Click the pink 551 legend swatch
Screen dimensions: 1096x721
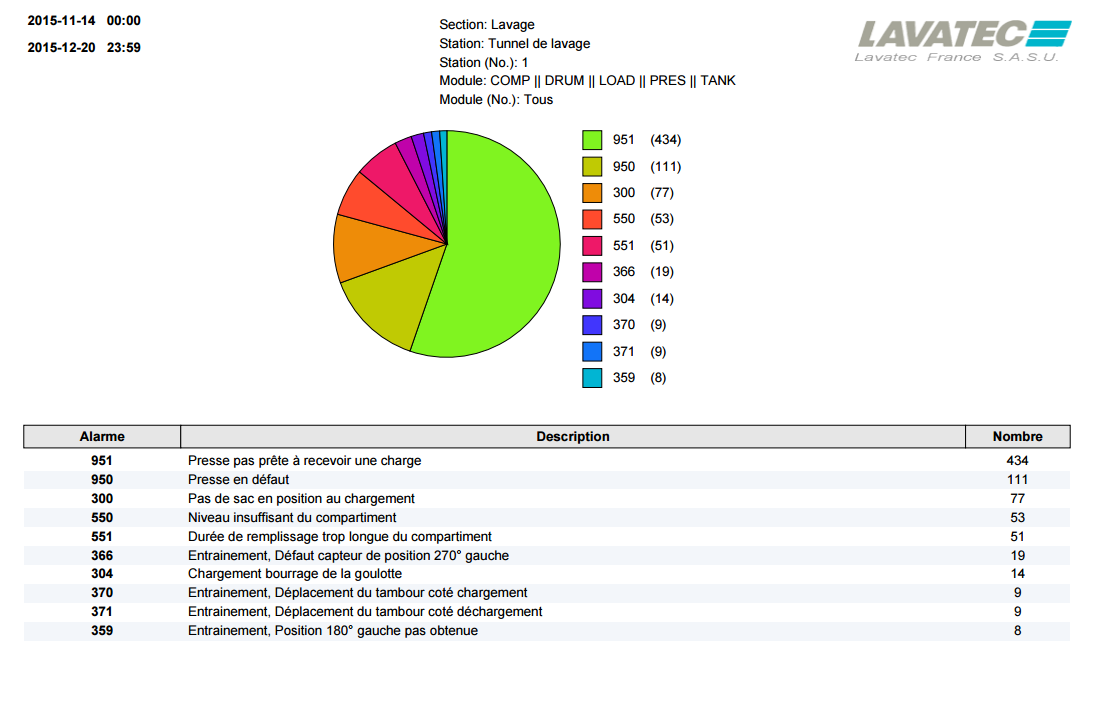[x=592, y=246]
